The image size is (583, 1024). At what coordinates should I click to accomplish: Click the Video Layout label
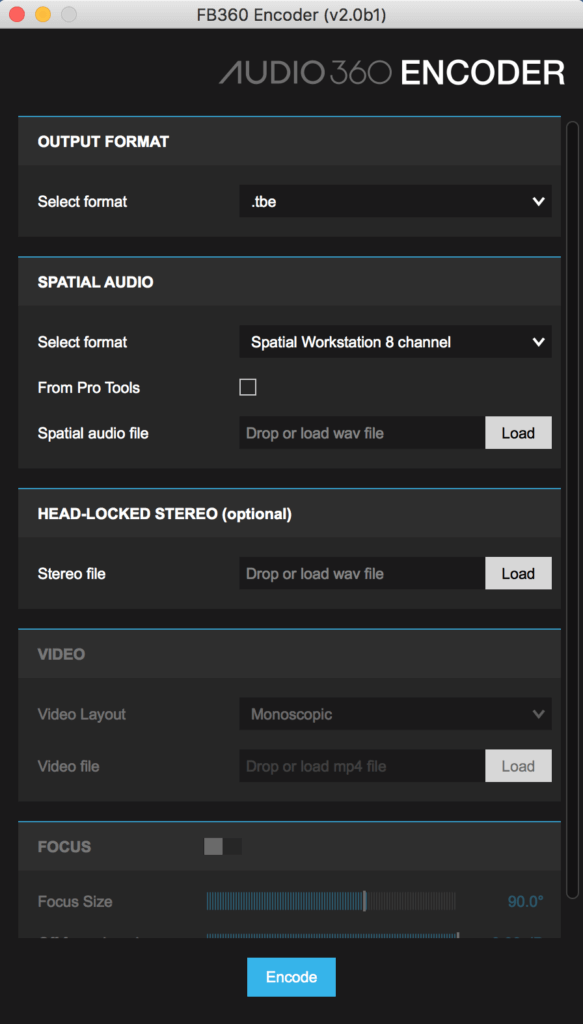(82, 714)
